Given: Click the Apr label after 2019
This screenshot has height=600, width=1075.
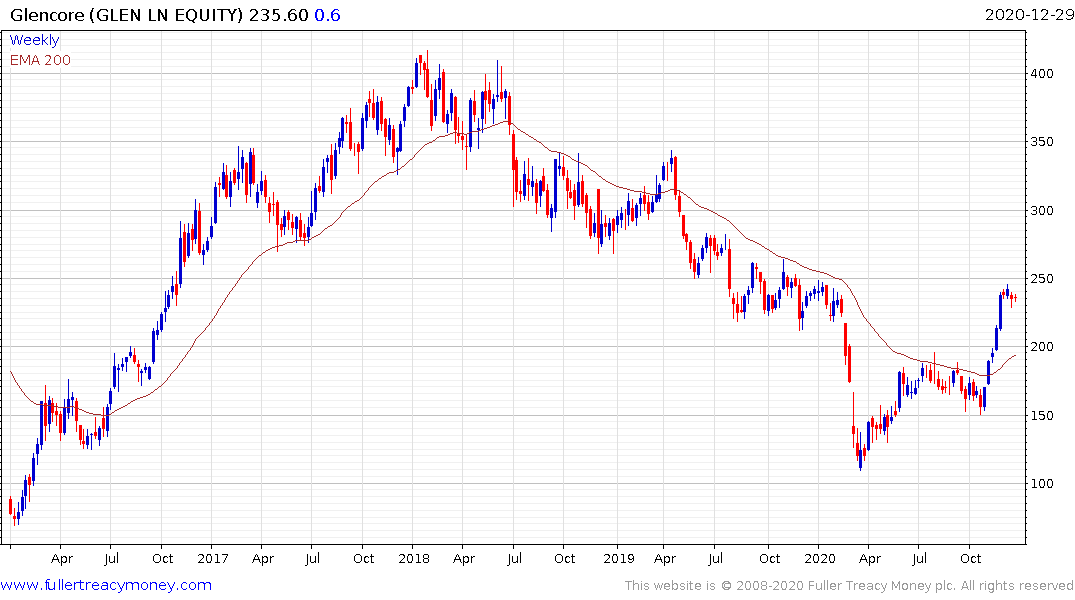Looking at the screenshot, I should [x=665, y=558].
